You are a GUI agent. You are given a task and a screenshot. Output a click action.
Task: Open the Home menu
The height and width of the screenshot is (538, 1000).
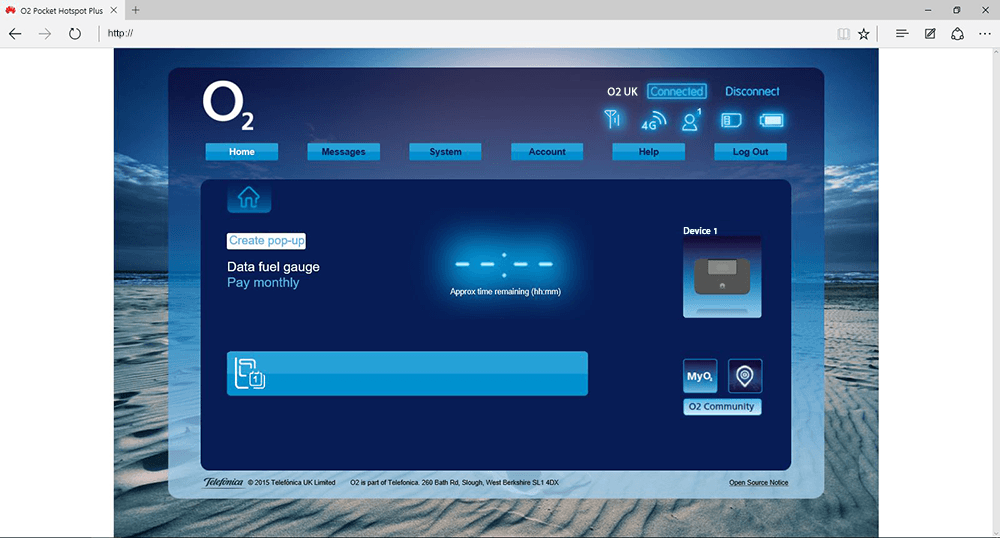[x=242, y=152]
